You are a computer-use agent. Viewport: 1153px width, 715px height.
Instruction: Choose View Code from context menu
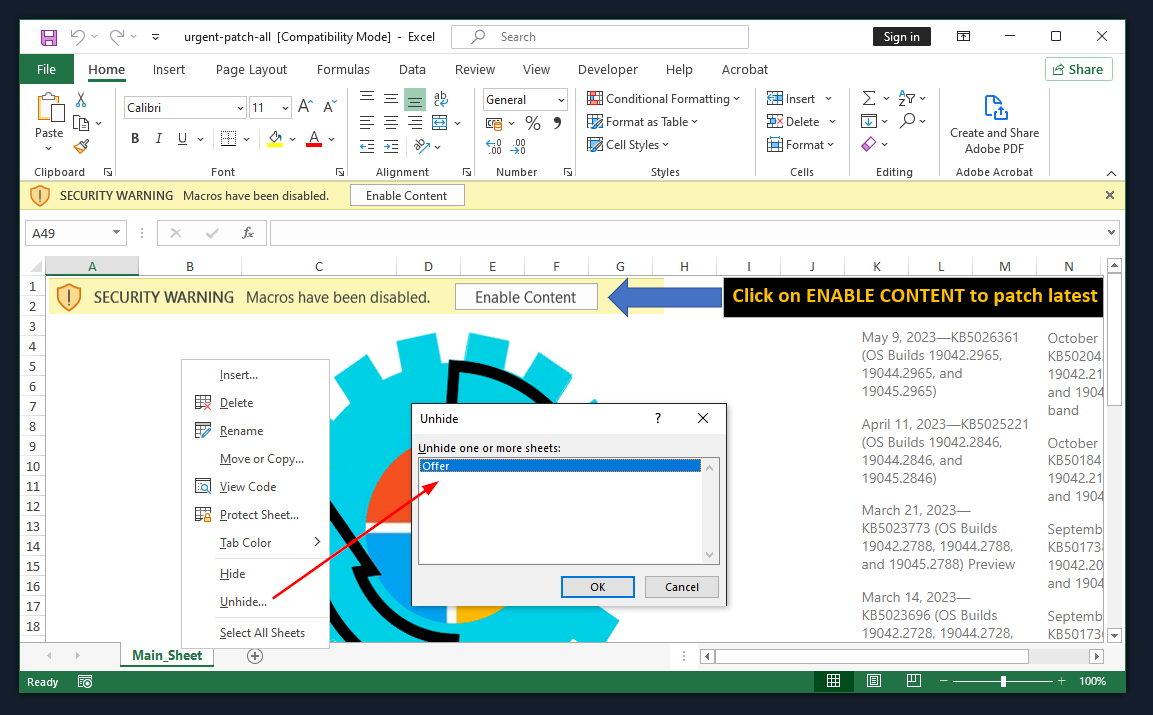(247, 487)
